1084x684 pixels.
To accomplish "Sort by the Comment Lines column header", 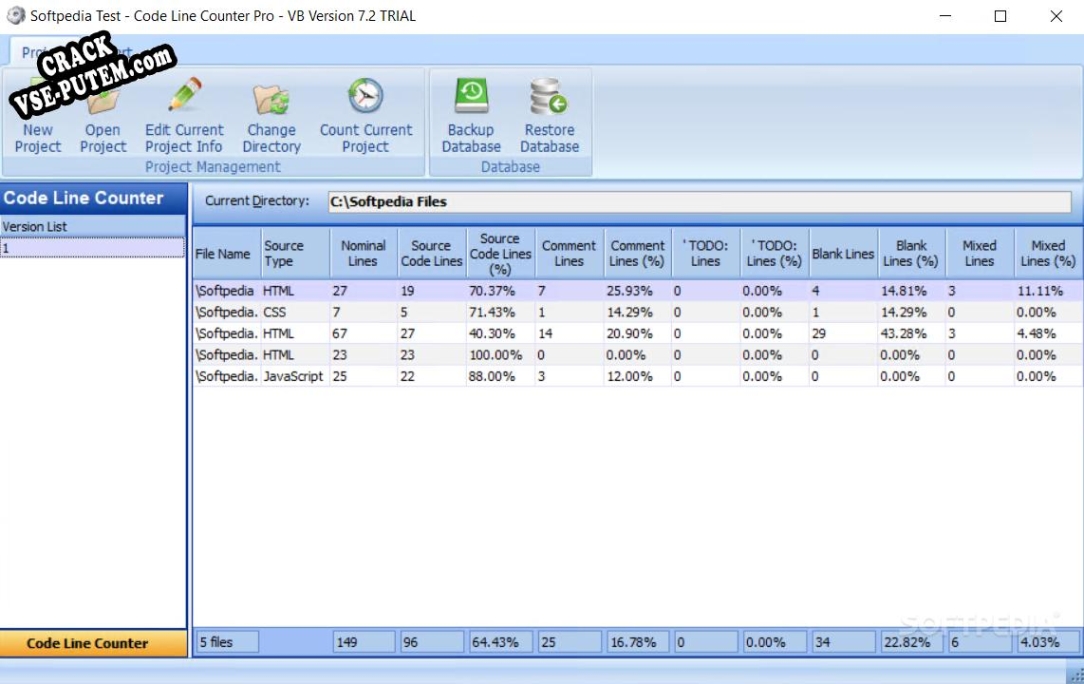I will pyautogui.click(x=569, y=253).
